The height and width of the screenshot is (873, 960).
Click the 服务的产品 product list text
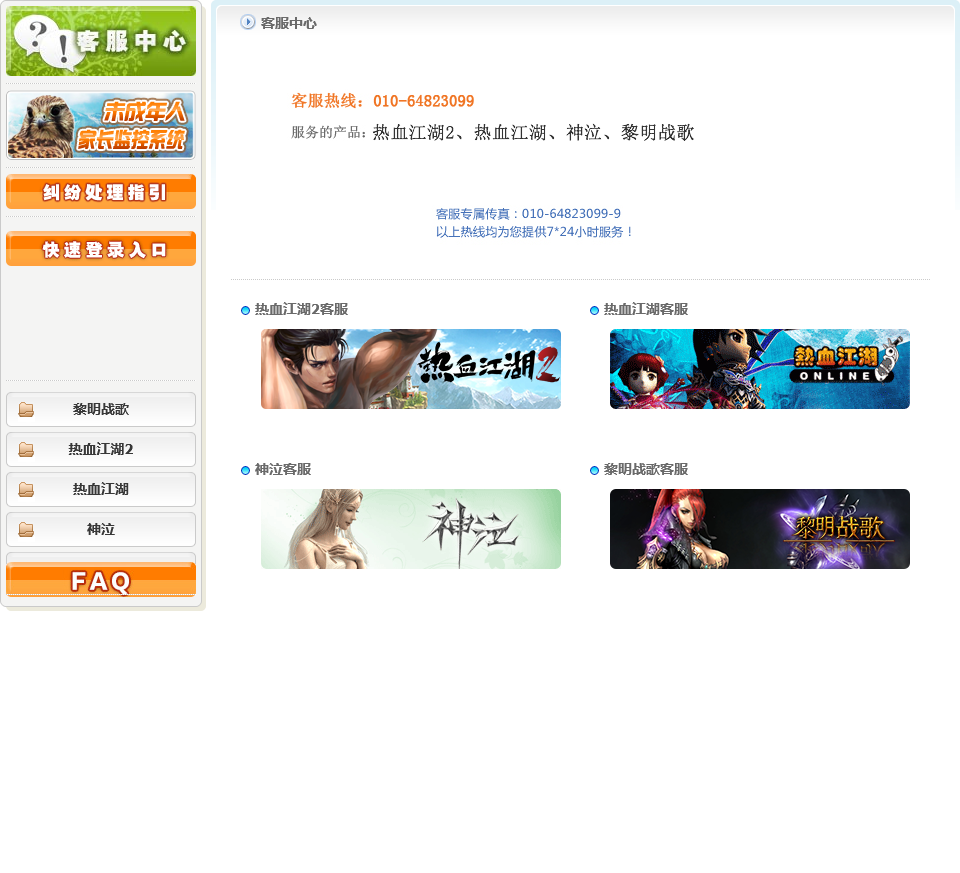coord(492,132)
